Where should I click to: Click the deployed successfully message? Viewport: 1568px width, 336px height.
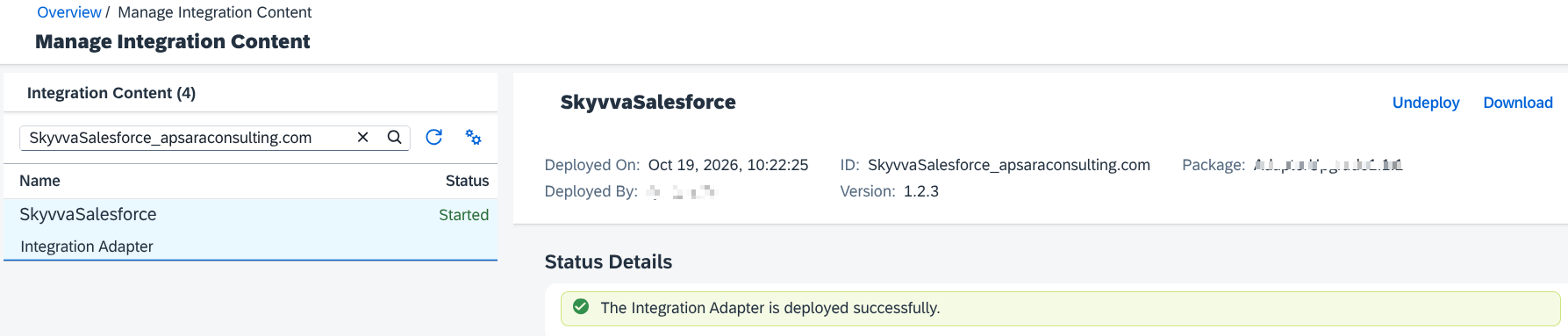click(x=770, y=308)
